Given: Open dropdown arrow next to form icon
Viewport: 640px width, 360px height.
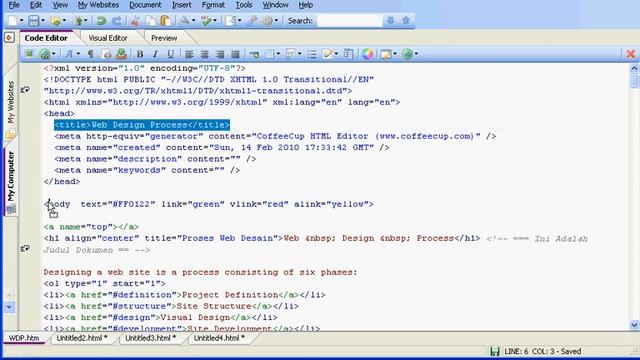Looking at the screenshot, I should pyautogui.click(x=300, y=54).
